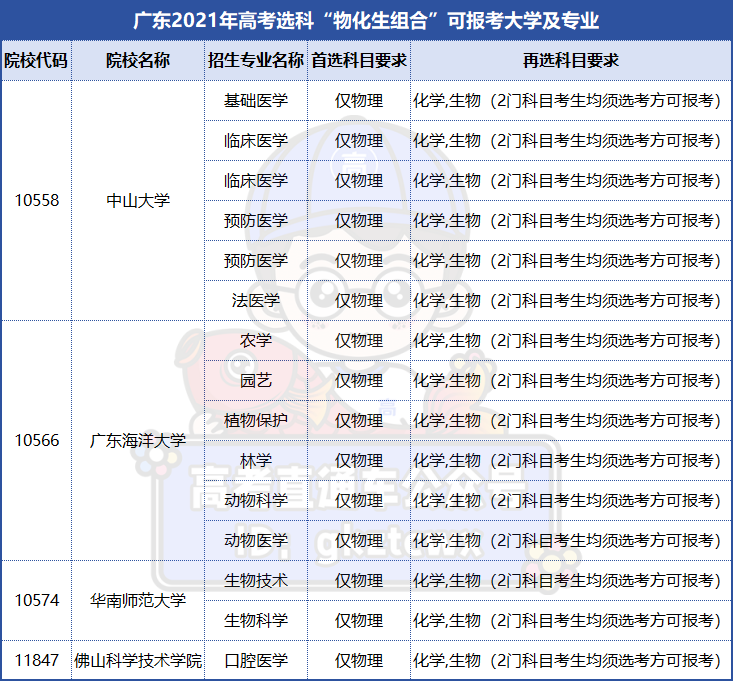Viewport: 733px width, 681px height.
Task: Click '化学,生物' requirement in 生物科学 row
Action: tap(571, 620)
